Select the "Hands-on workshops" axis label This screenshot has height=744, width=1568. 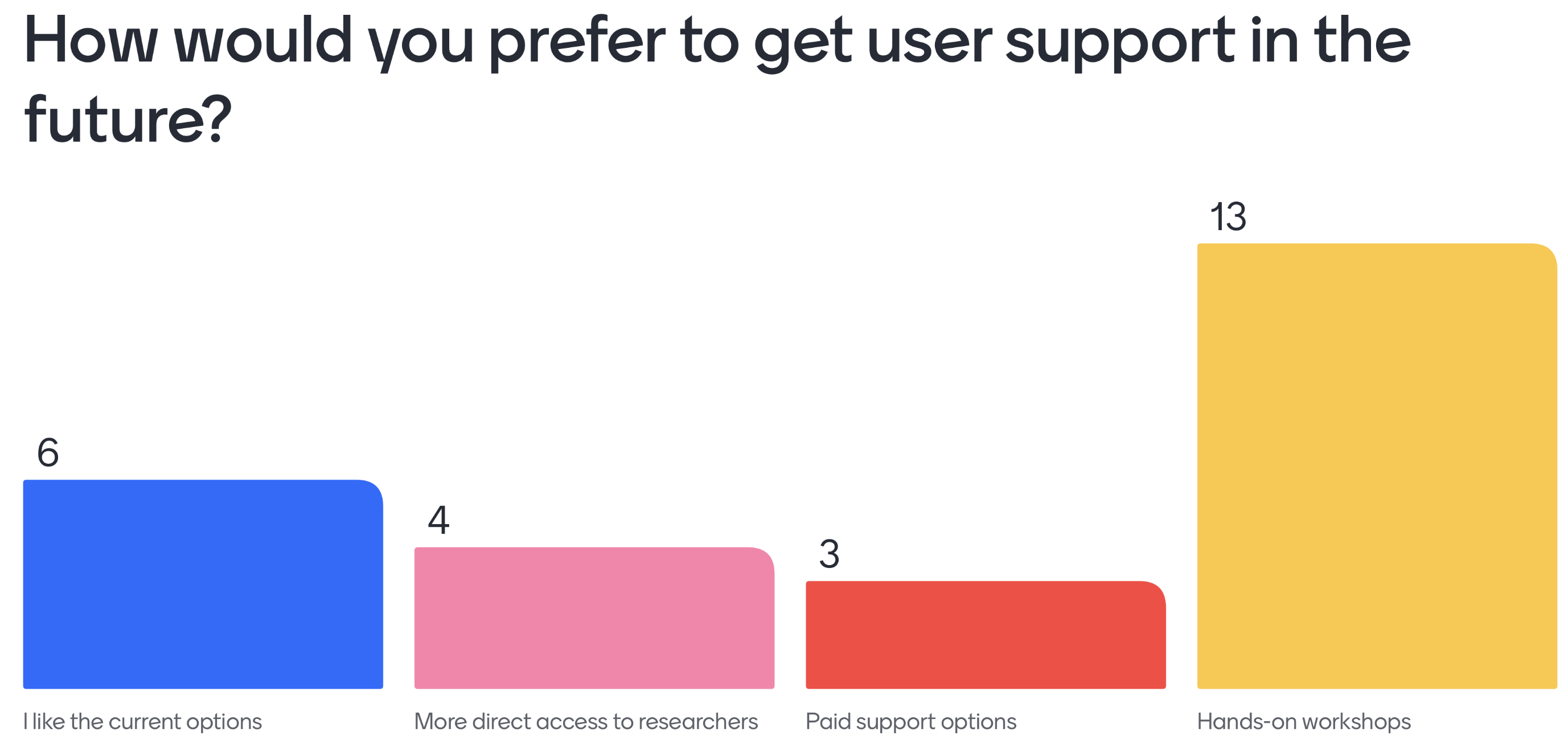[x=1303, y=721]
